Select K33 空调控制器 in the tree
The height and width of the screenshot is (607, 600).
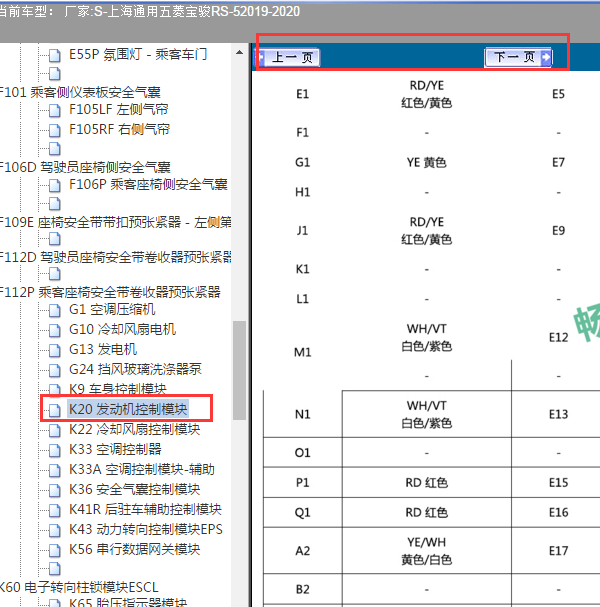click(x=115, y=449)
